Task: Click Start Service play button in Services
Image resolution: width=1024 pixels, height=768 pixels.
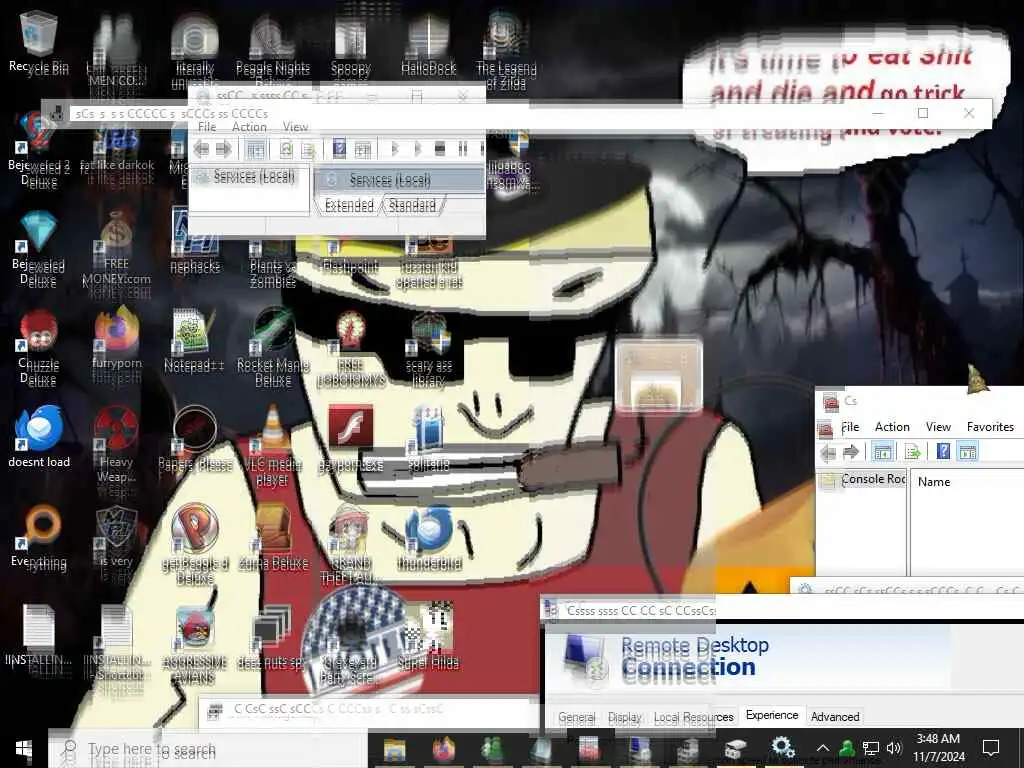Action: [x=394, y=150]
